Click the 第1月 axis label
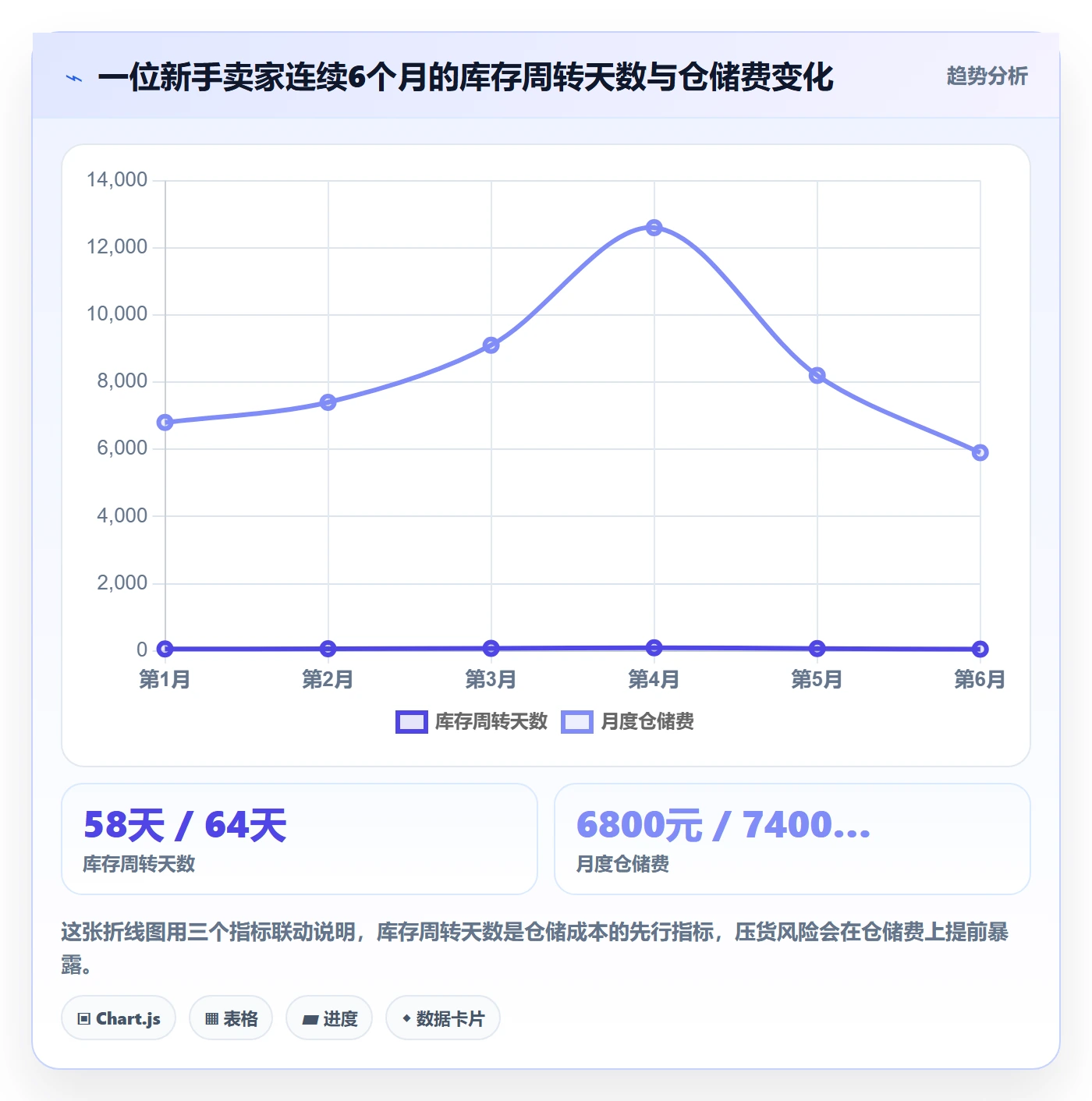Image resolution: width=1092 pixels, height=1101 pixels. [165, 679]
